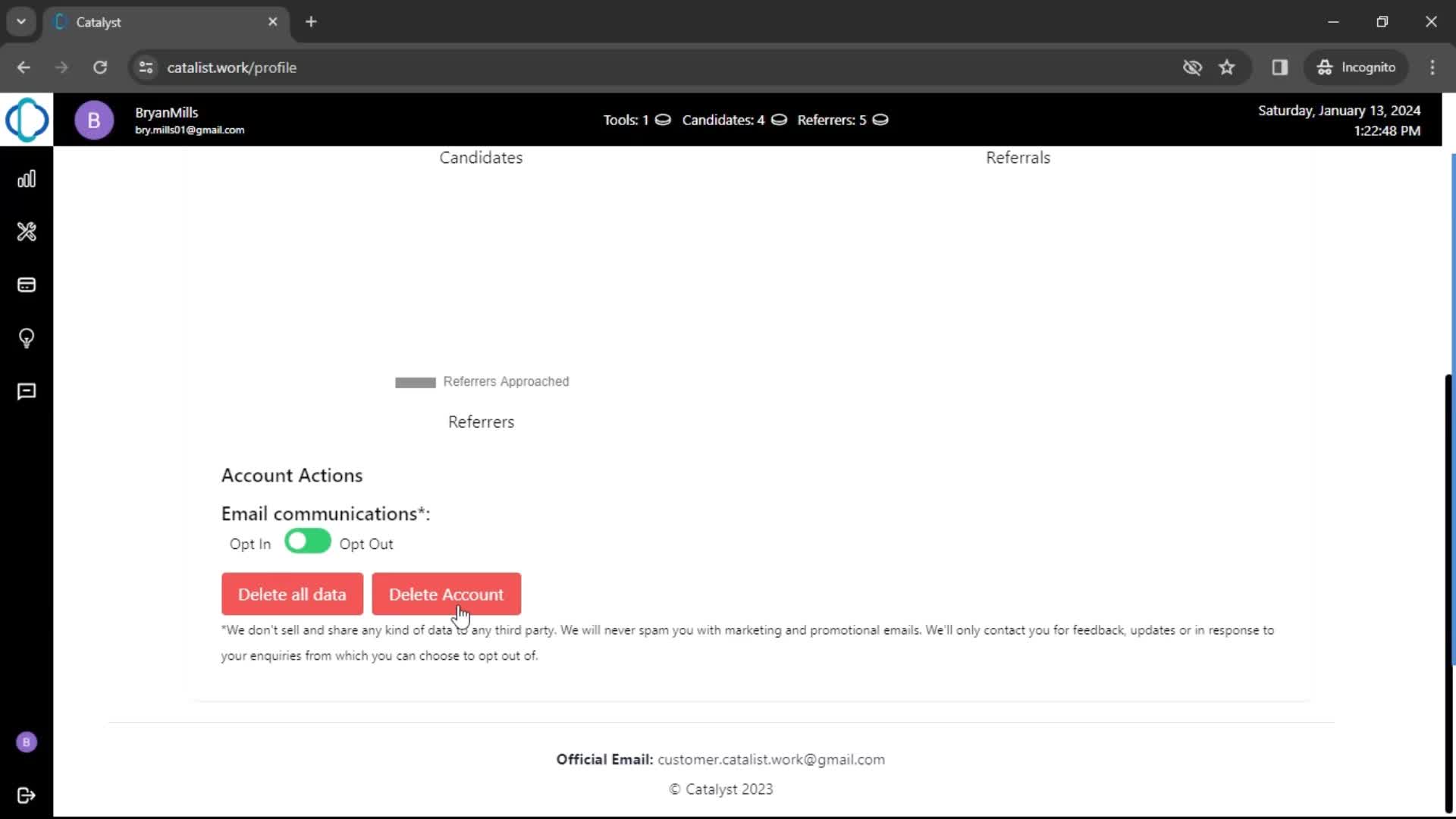
Task: Click the lightbulb/ideas icon in sidebar
Action: click(x=27, y=338)
